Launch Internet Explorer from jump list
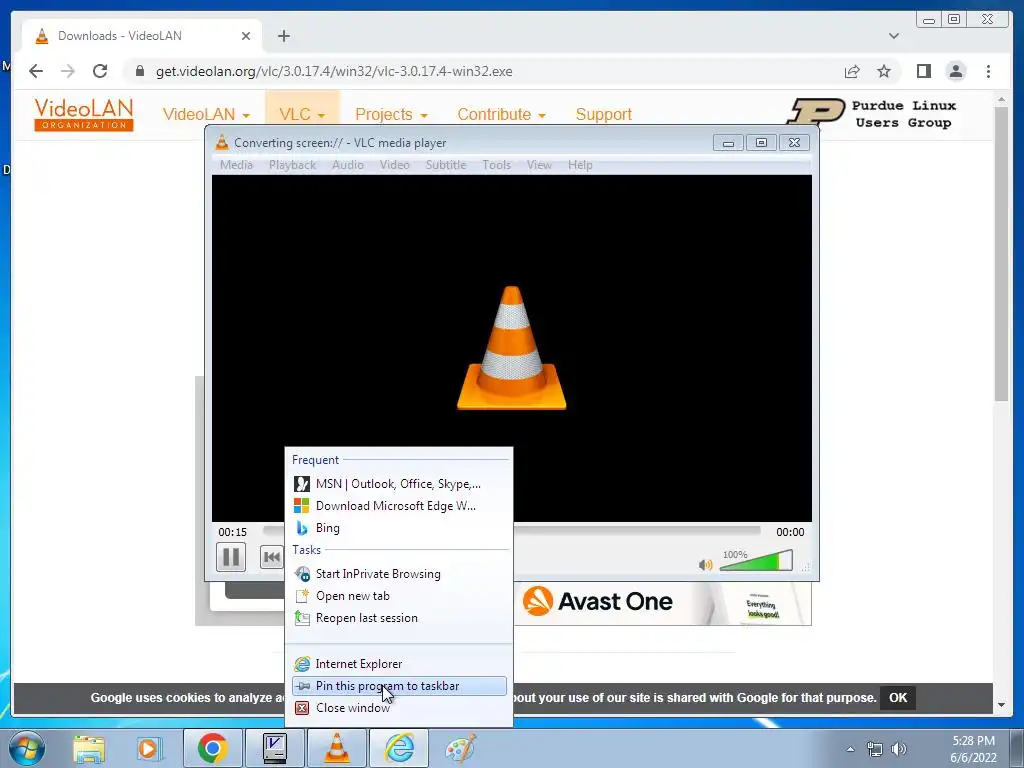 (399, 664)
